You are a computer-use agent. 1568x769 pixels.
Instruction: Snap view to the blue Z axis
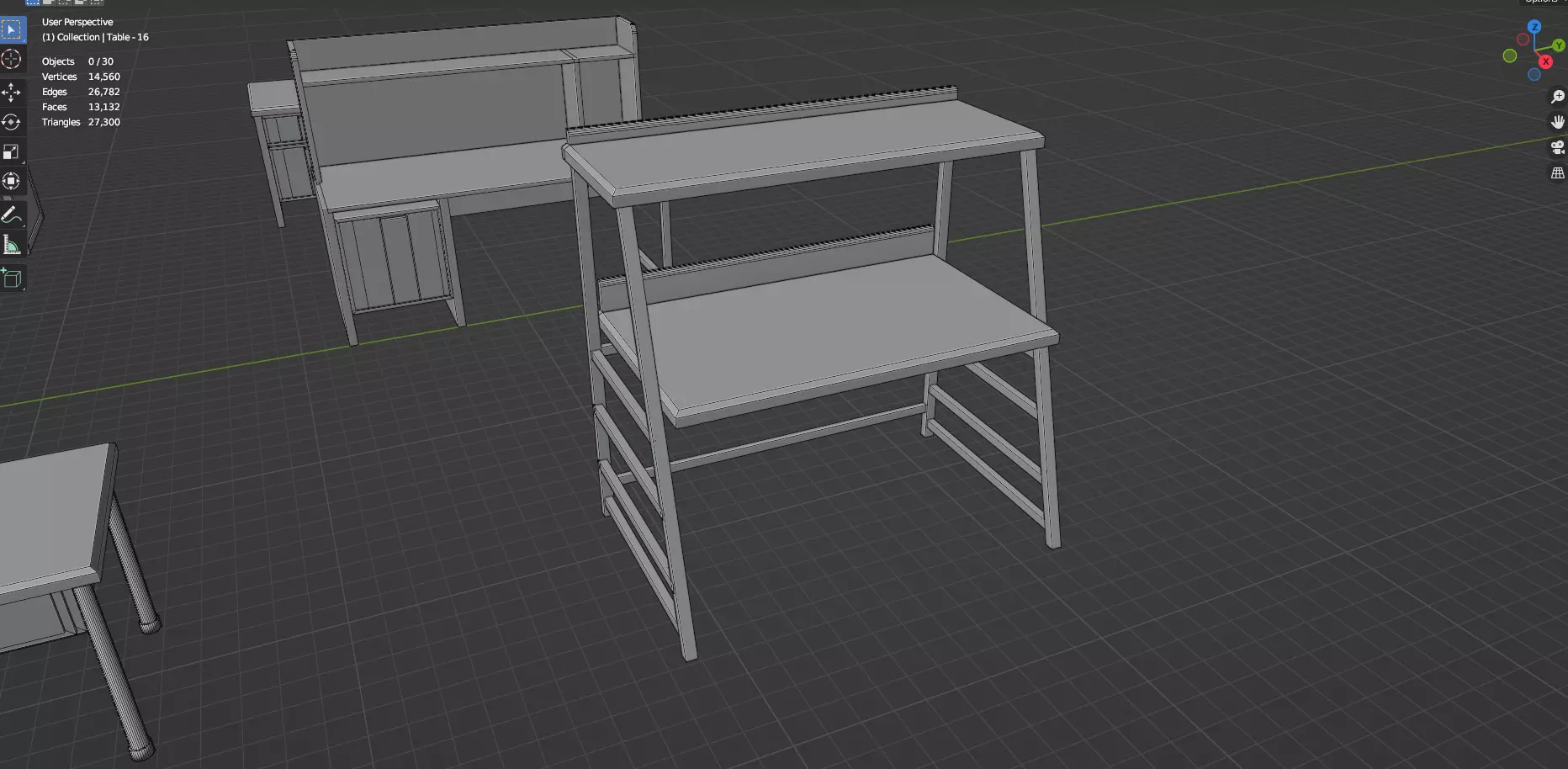point(1534,27)
